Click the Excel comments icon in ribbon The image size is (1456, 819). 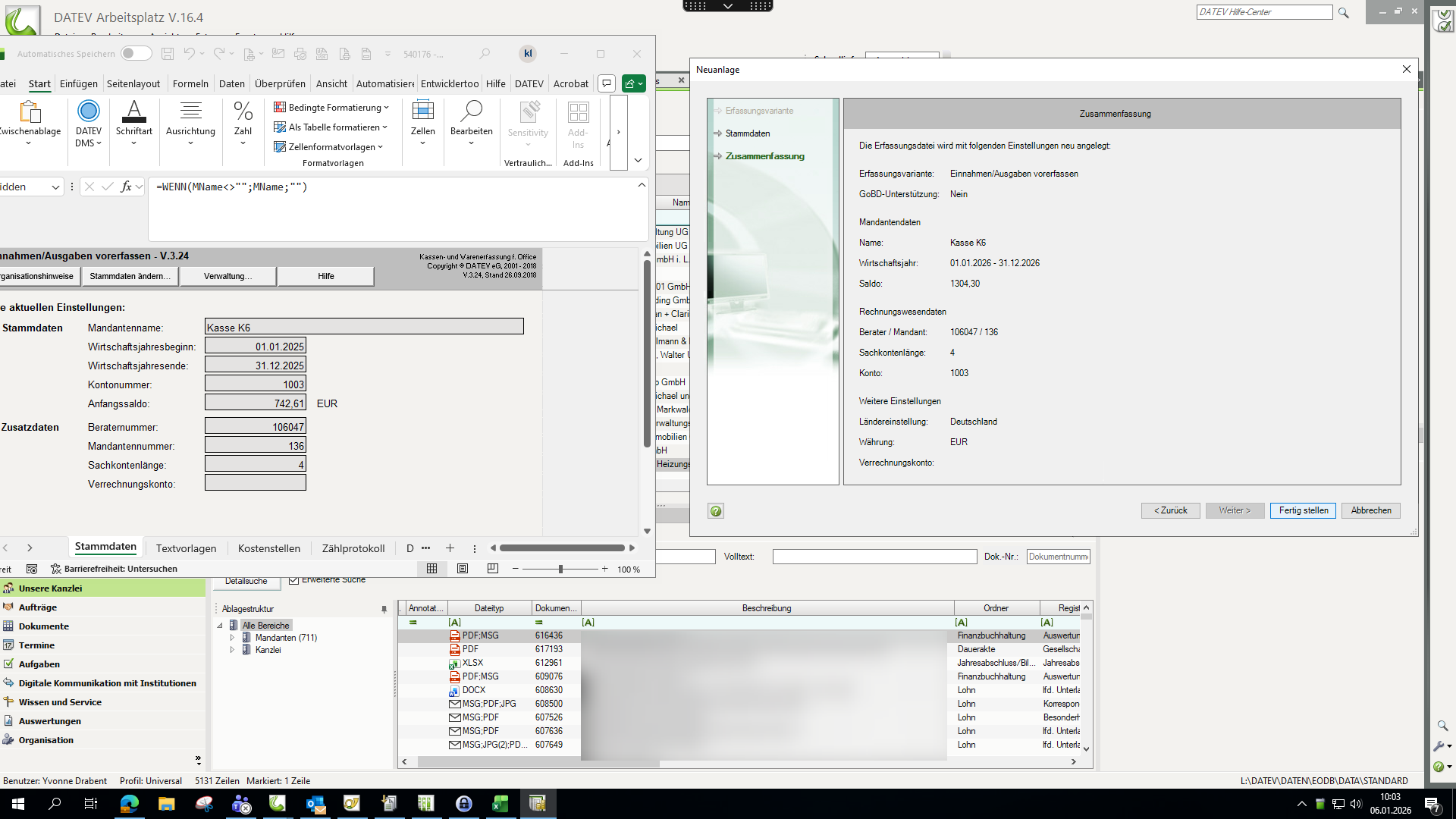(x=607, y=83)
